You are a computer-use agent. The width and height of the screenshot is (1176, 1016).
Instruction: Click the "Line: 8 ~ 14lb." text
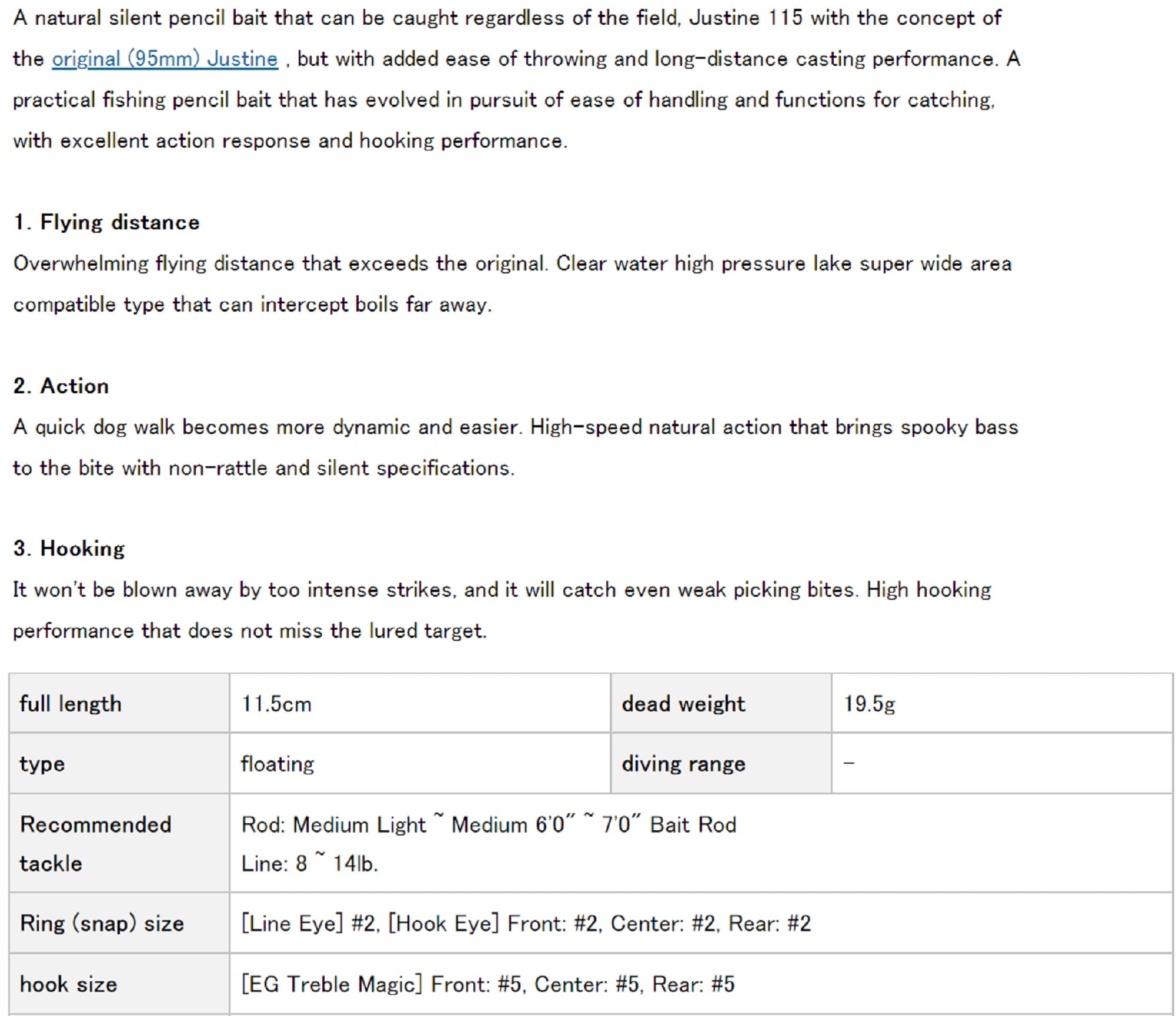pos(309,863)
